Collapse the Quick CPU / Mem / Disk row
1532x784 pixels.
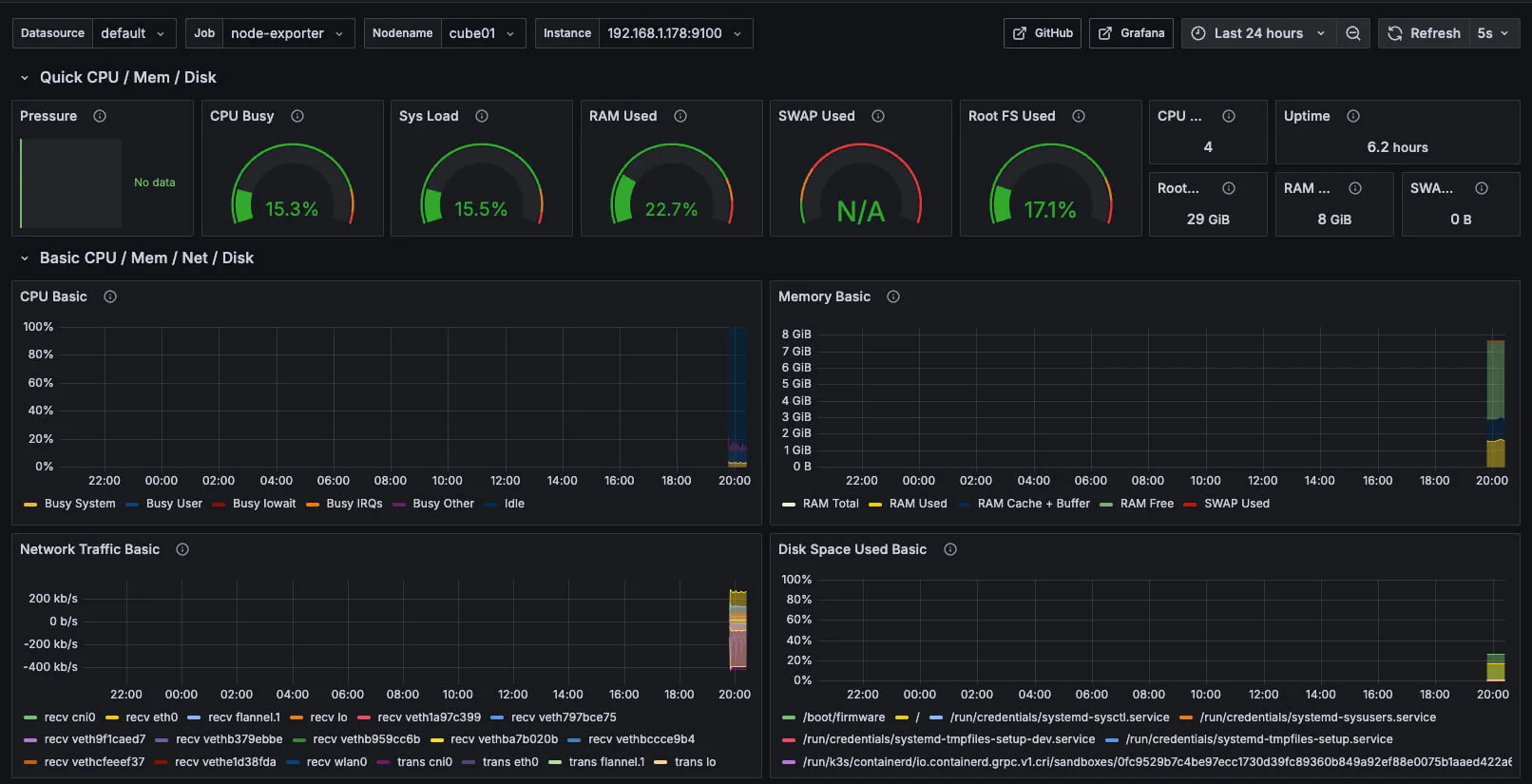coord(25,78)
